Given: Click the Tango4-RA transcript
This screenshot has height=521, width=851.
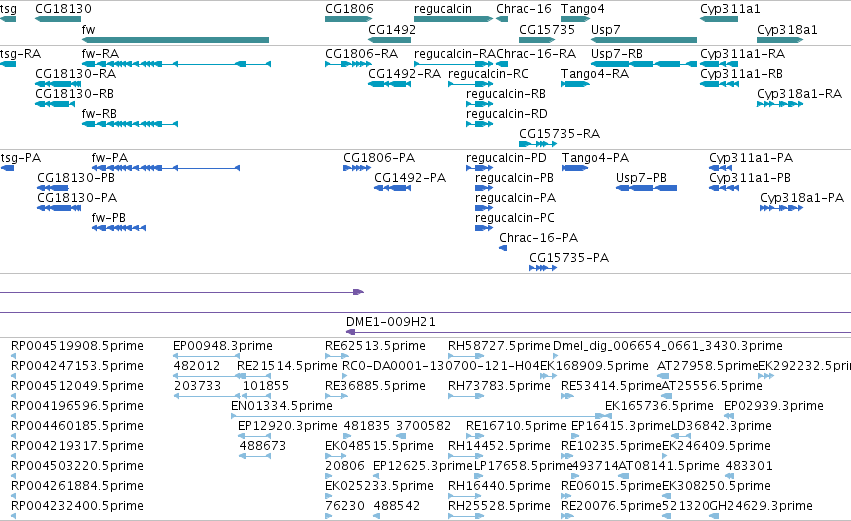Looking at the screenshot, I should click(x=575, y=84).
